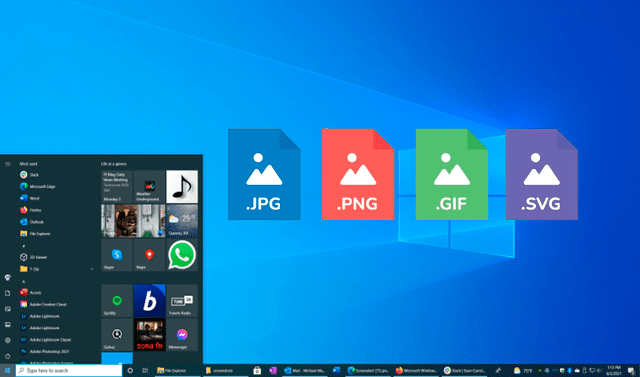Open Documents from the Start rail

tap(8, 293)
